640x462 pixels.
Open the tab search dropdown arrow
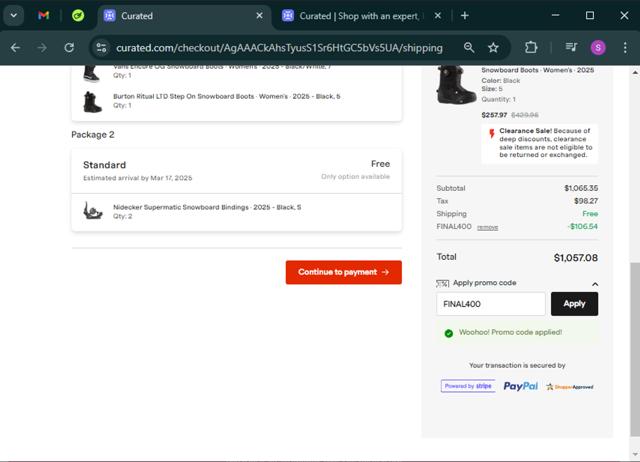[x=13, y=16]
